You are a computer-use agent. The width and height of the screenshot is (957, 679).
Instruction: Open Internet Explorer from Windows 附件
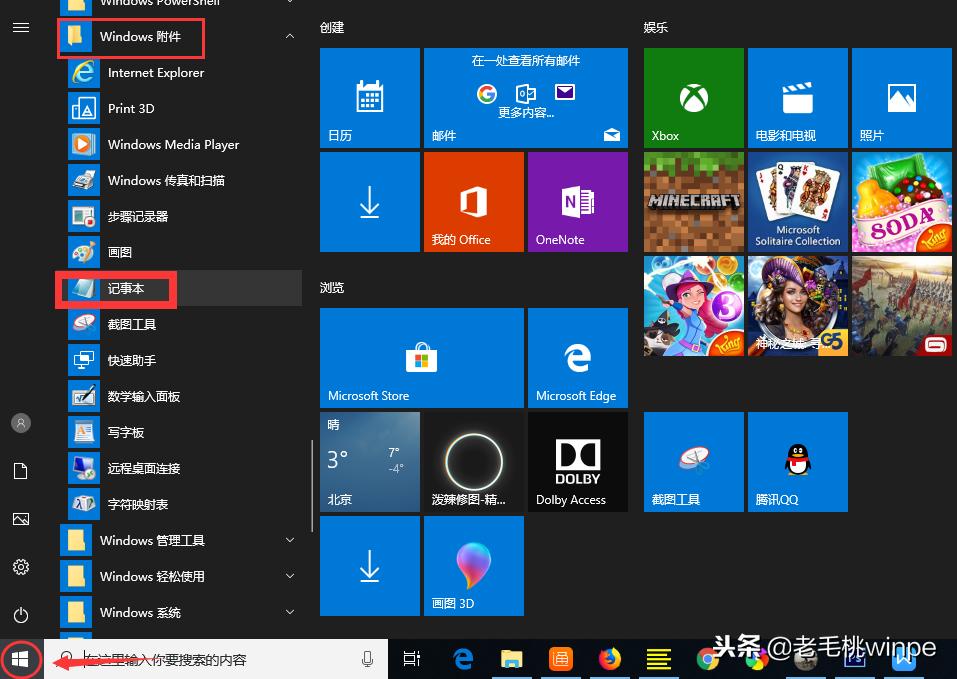point(155,72)
